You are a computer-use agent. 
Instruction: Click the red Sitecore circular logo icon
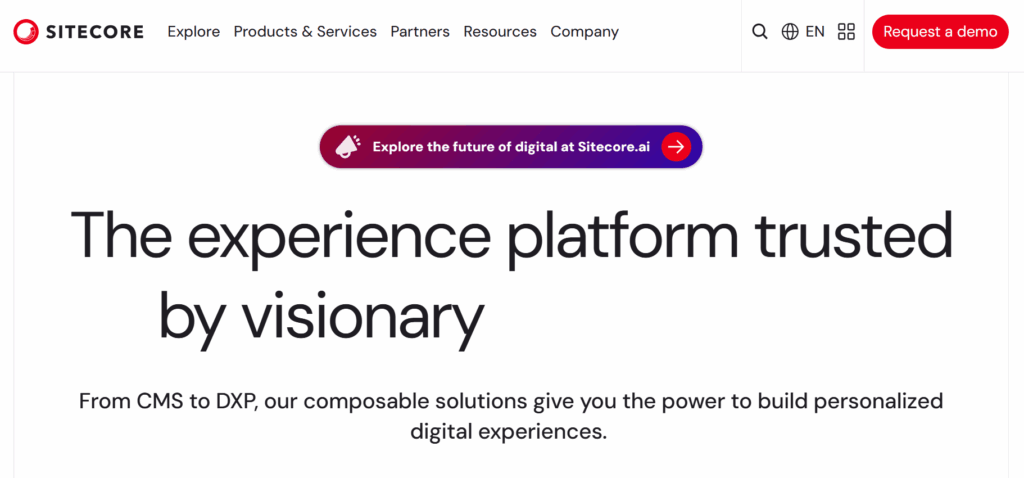click(26, 32)
